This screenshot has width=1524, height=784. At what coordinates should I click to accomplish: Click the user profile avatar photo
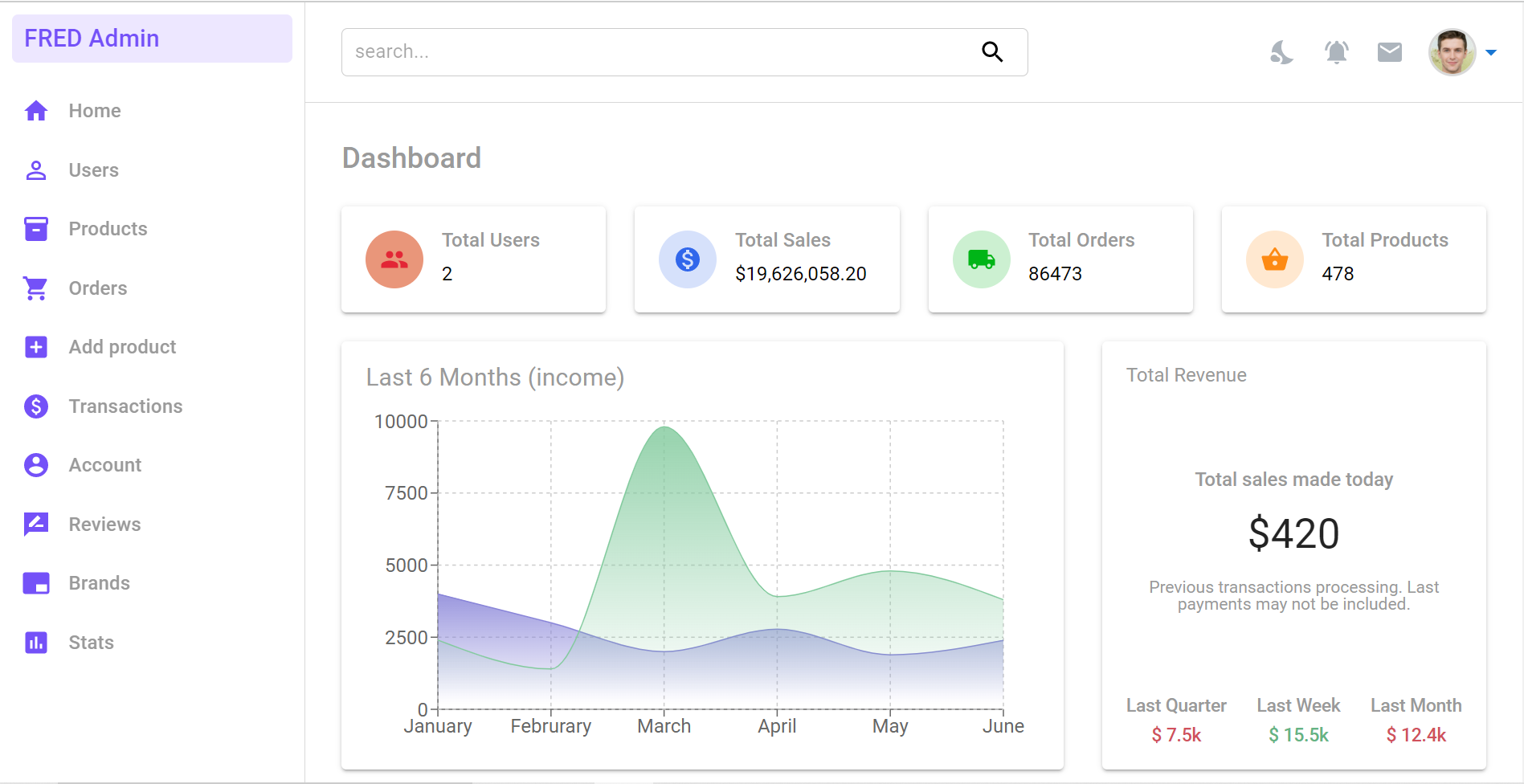click(x=1452, y=52)
